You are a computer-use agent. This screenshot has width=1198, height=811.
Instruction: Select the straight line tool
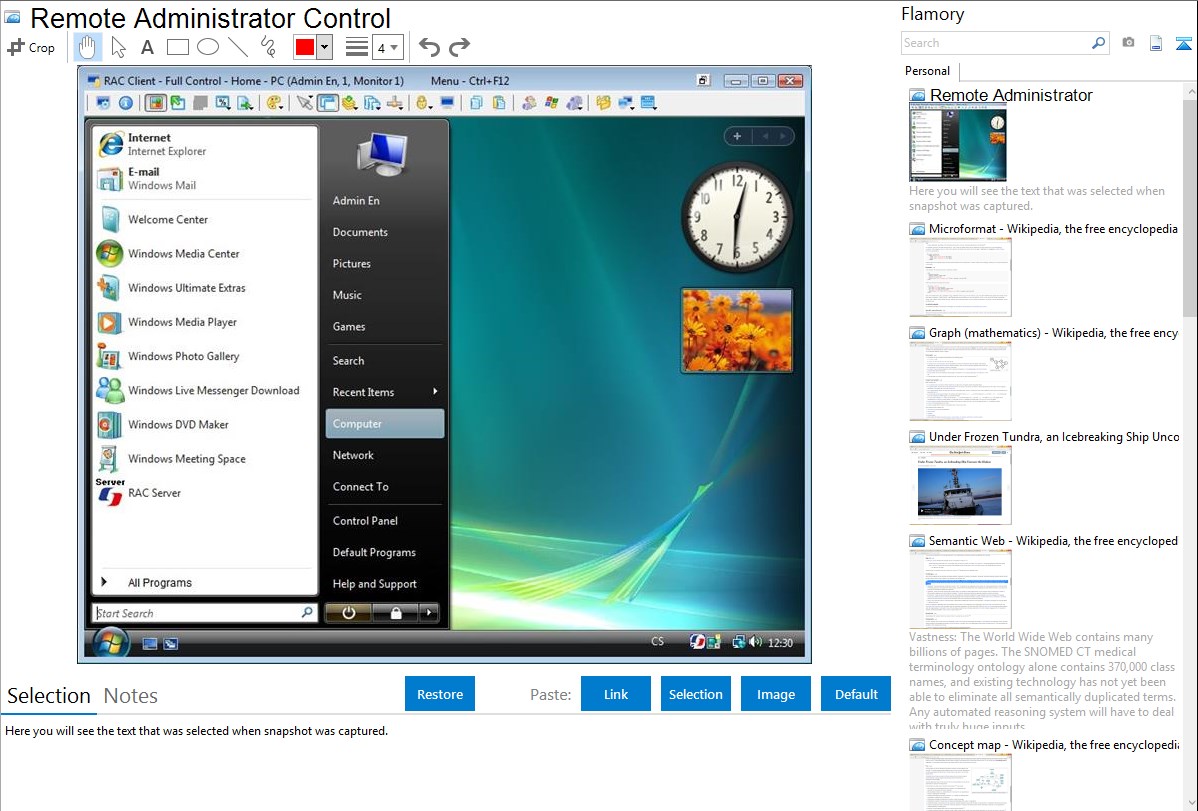coord(238,47)
